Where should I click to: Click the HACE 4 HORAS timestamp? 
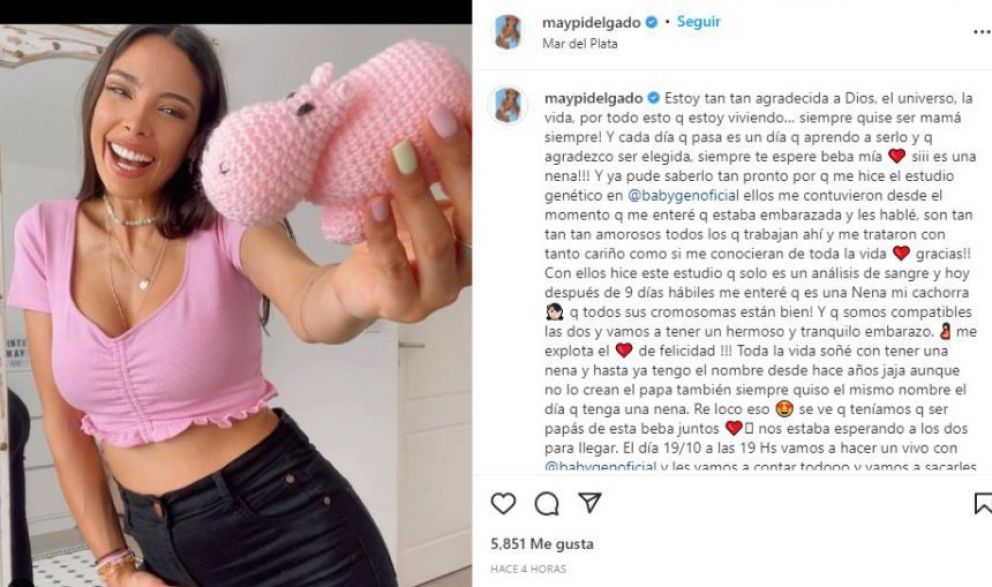[528, 569]
